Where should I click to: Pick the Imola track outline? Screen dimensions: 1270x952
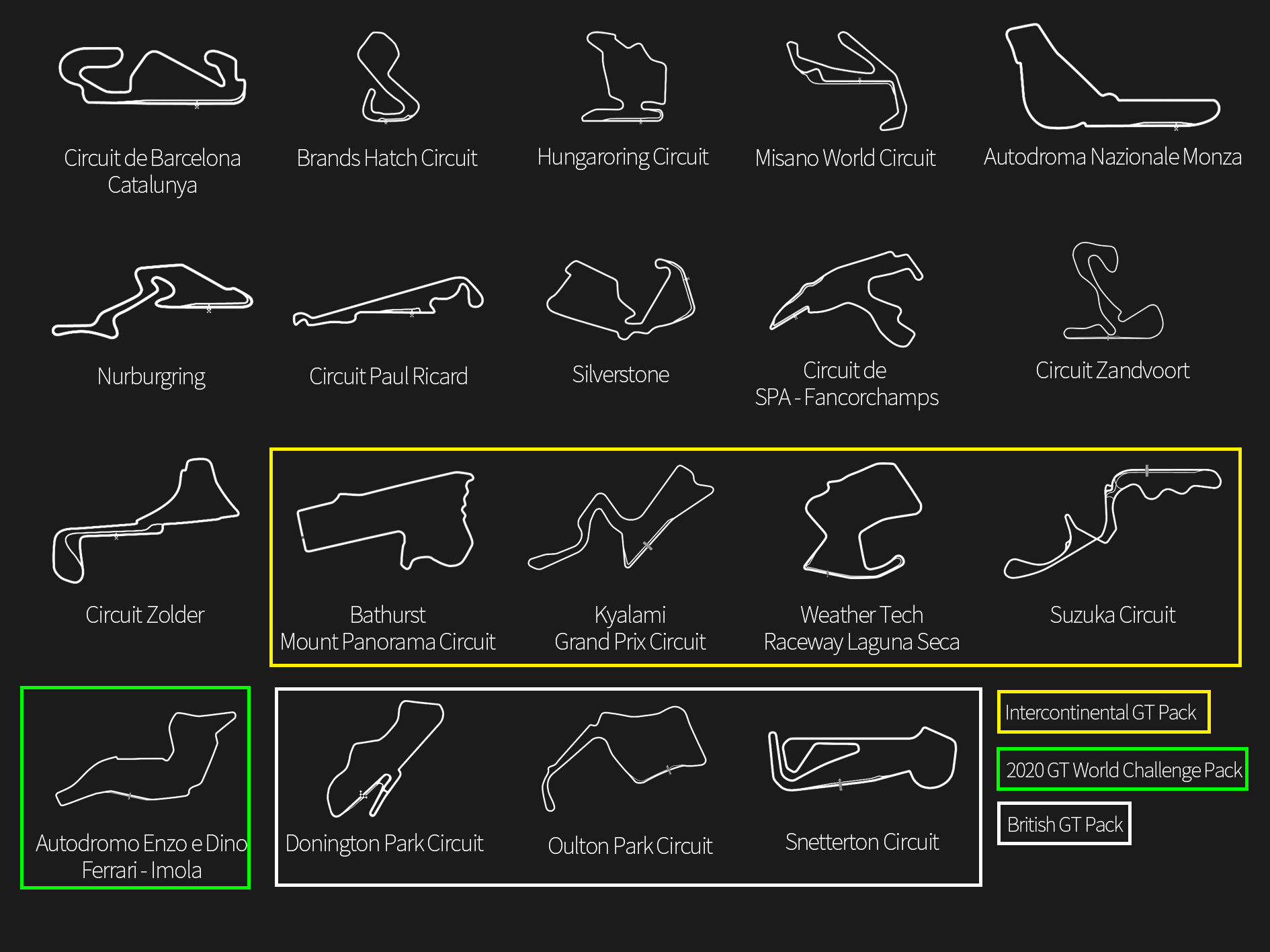pos(146,759)
